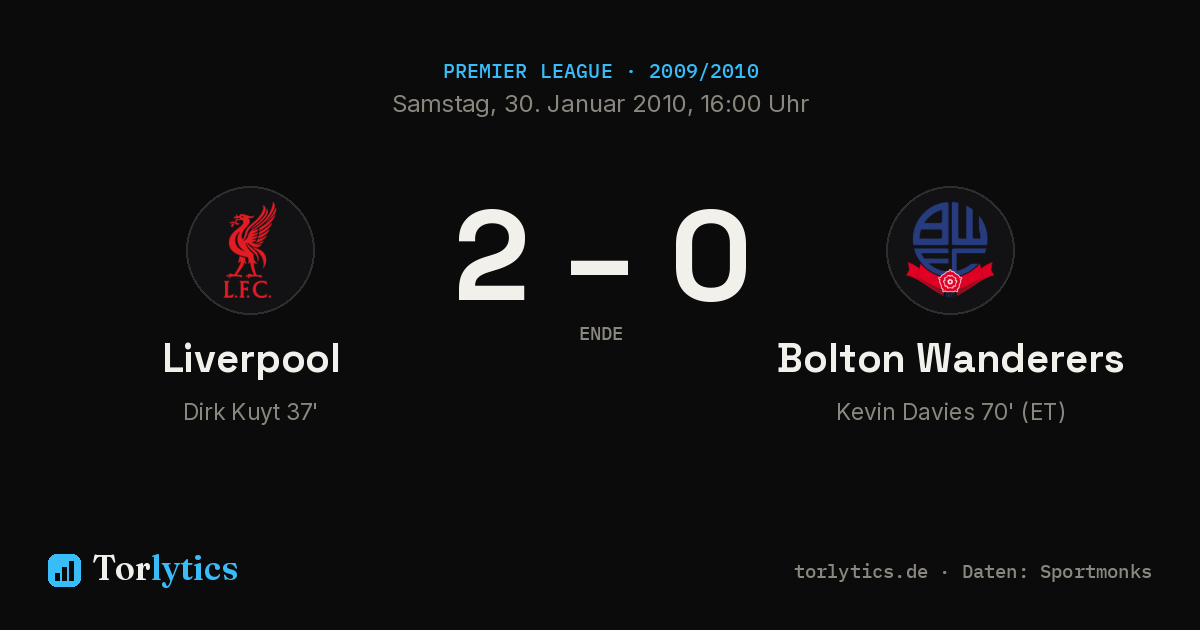Viewport: 1200px width, 630px height.
Task: Click Bolton's away score of 0
Action: (x=710, y=257)
